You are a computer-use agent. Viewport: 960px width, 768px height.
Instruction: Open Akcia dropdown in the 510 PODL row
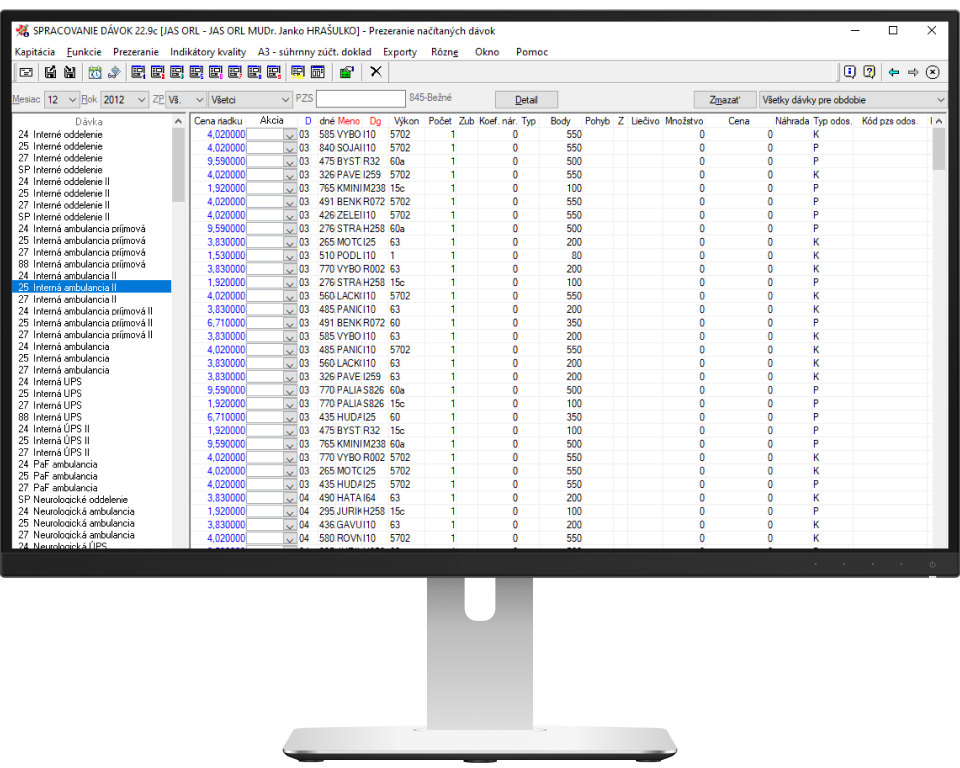(x=290, y=256)
